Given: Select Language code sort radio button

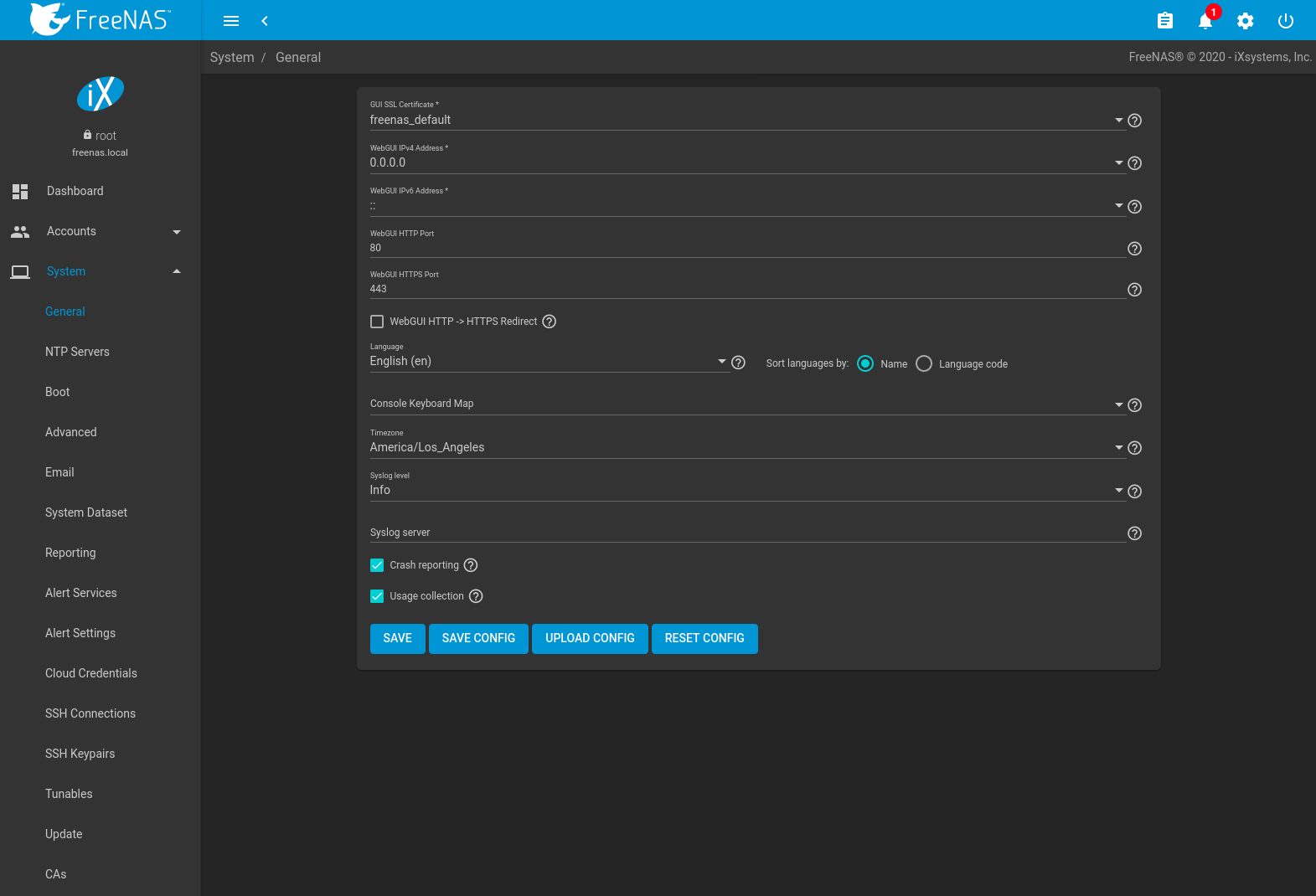Looking at the screenshot, I should tap(924, 363).
